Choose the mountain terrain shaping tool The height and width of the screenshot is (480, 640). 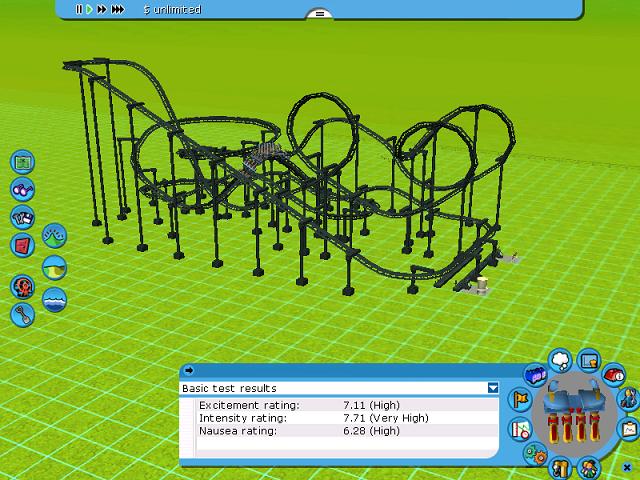[54, 236]
